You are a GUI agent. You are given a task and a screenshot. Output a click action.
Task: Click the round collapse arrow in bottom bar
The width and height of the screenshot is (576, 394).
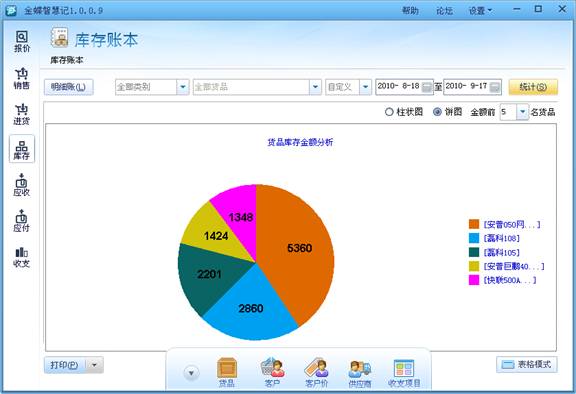coord(191,373)
